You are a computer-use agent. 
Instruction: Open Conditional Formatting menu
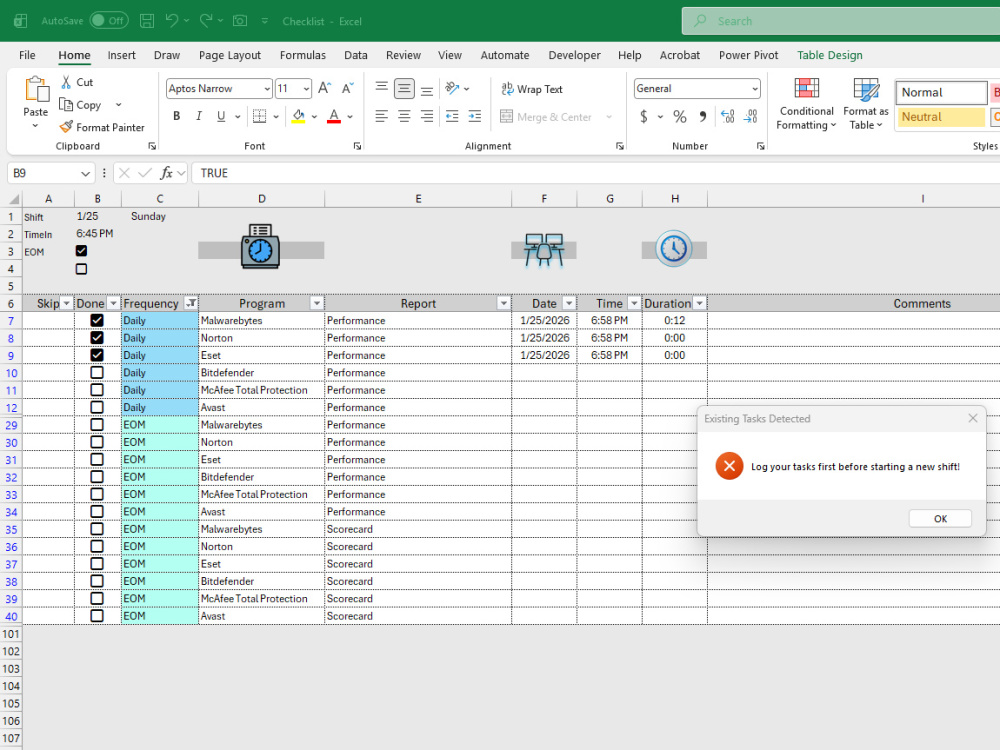806,104
